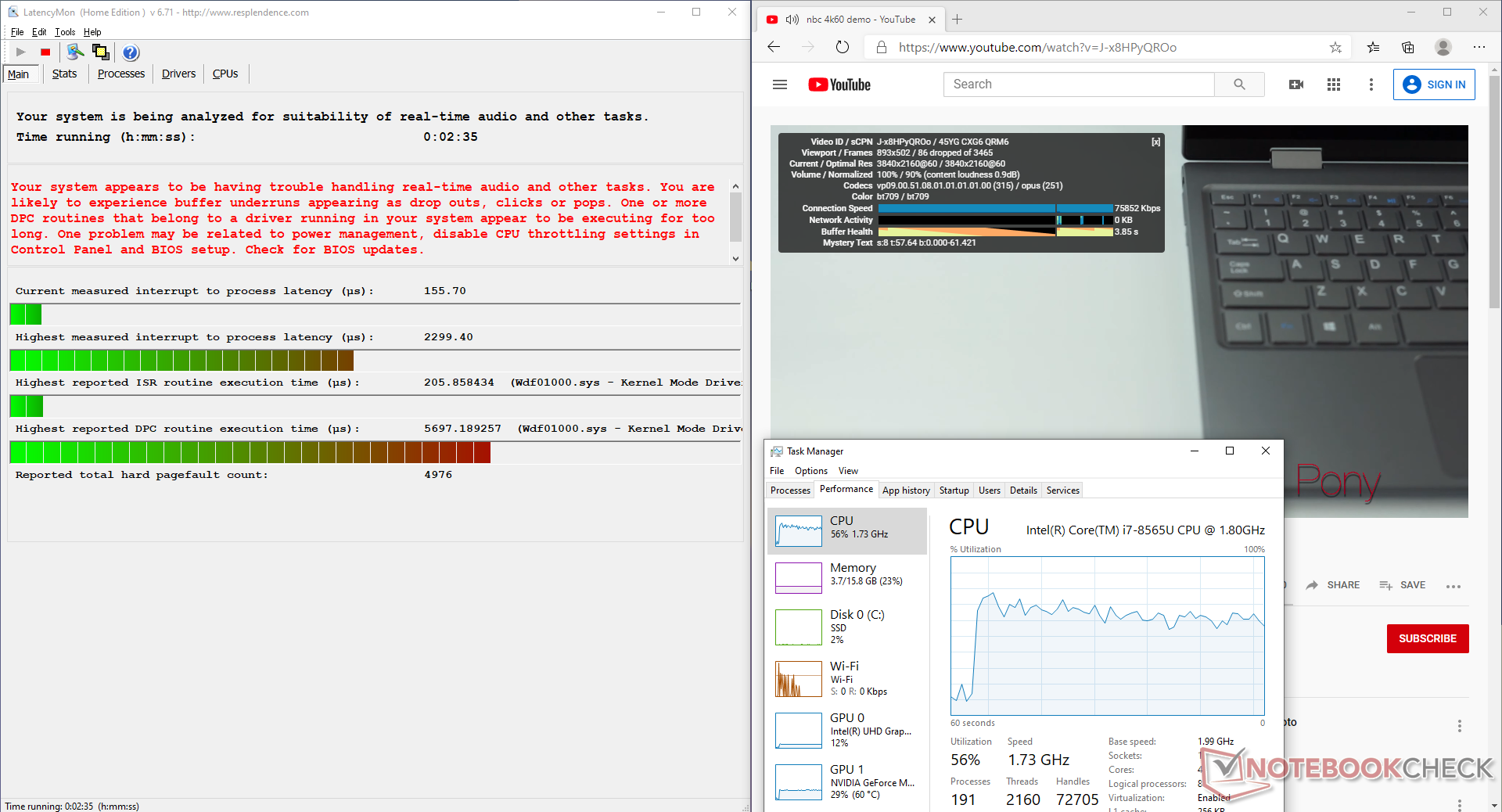Image resolution: width=1502 pixels, height=812 pixels.
Task: Select Disk 0 (C:) performance entry
Action: 847,627
